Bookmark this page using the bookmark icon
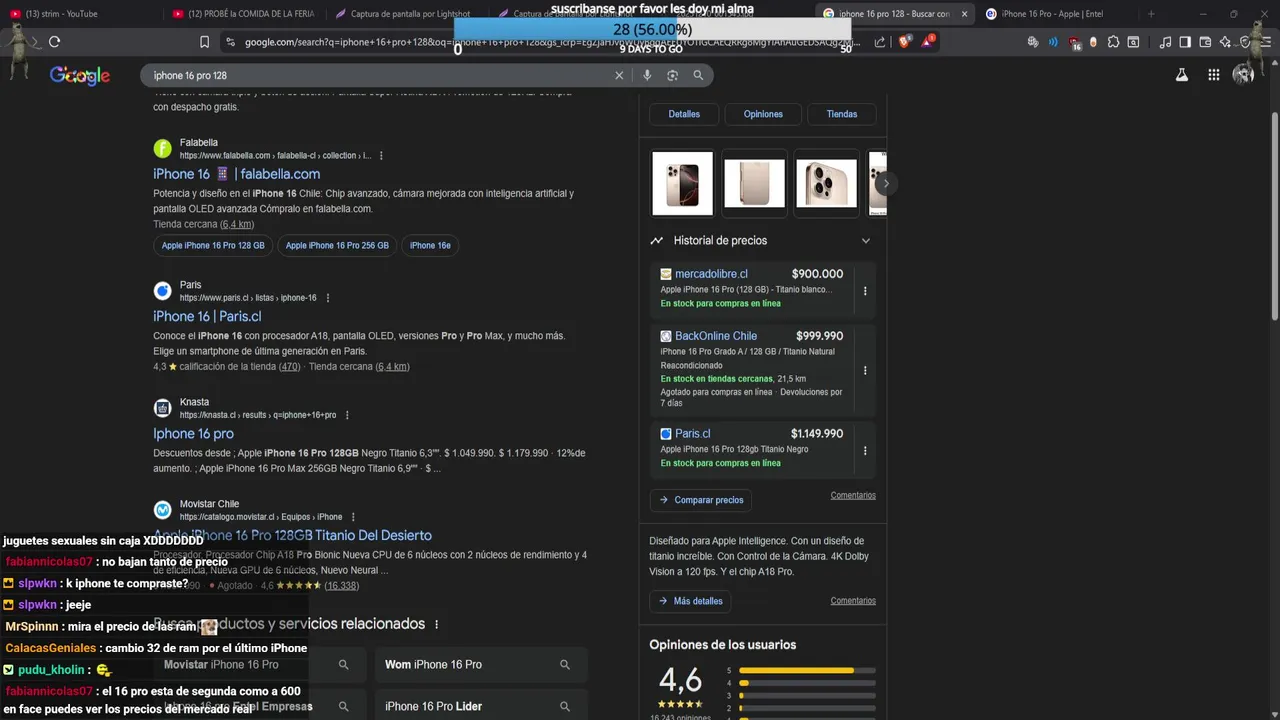The width and height of the screenshot is (1280, 720). 204,42
